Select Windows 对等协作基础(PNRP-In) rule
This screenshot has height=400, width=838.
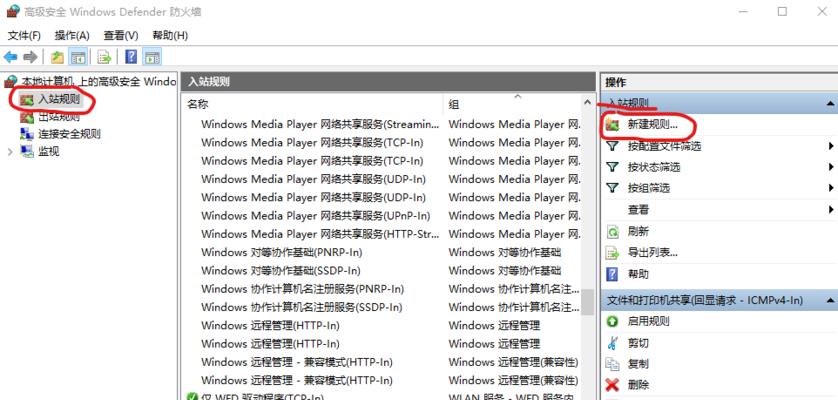pos(281,252)
